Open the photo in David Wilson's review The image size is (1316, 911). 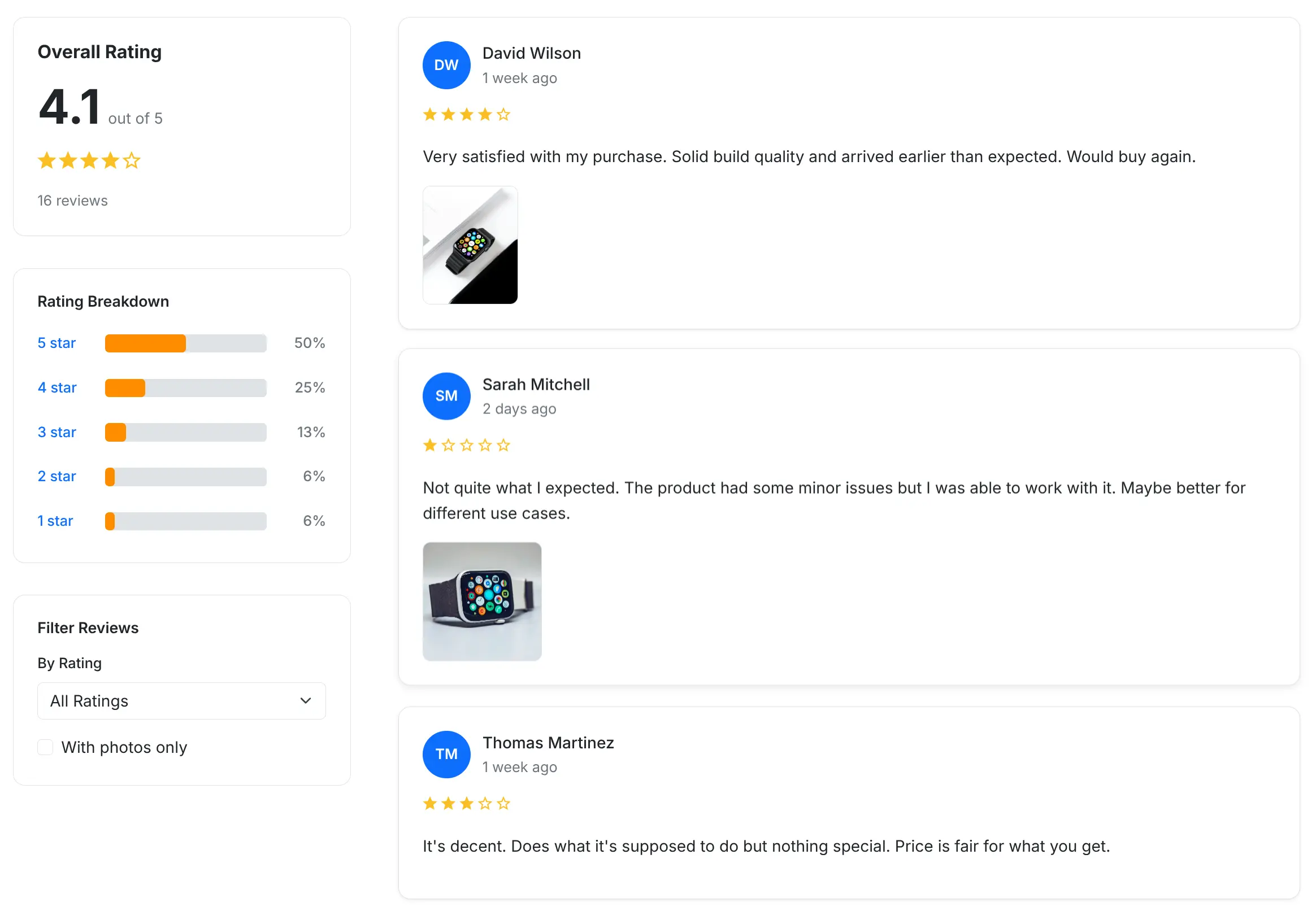(470, 245)
